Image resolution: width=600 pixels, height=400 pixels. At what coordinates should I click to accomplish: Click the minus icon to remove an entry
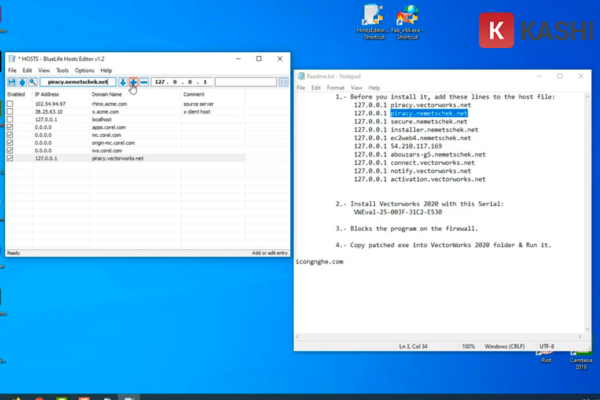[144, 82]
